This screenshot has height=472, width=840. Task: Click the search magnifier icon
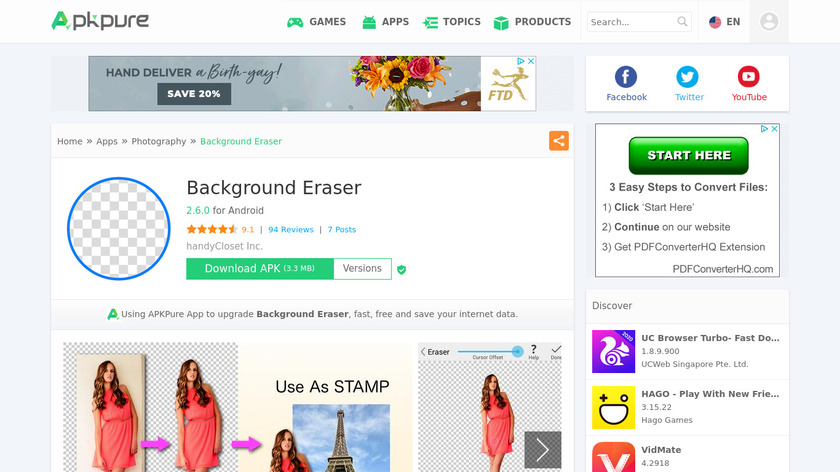pos(682,21)
